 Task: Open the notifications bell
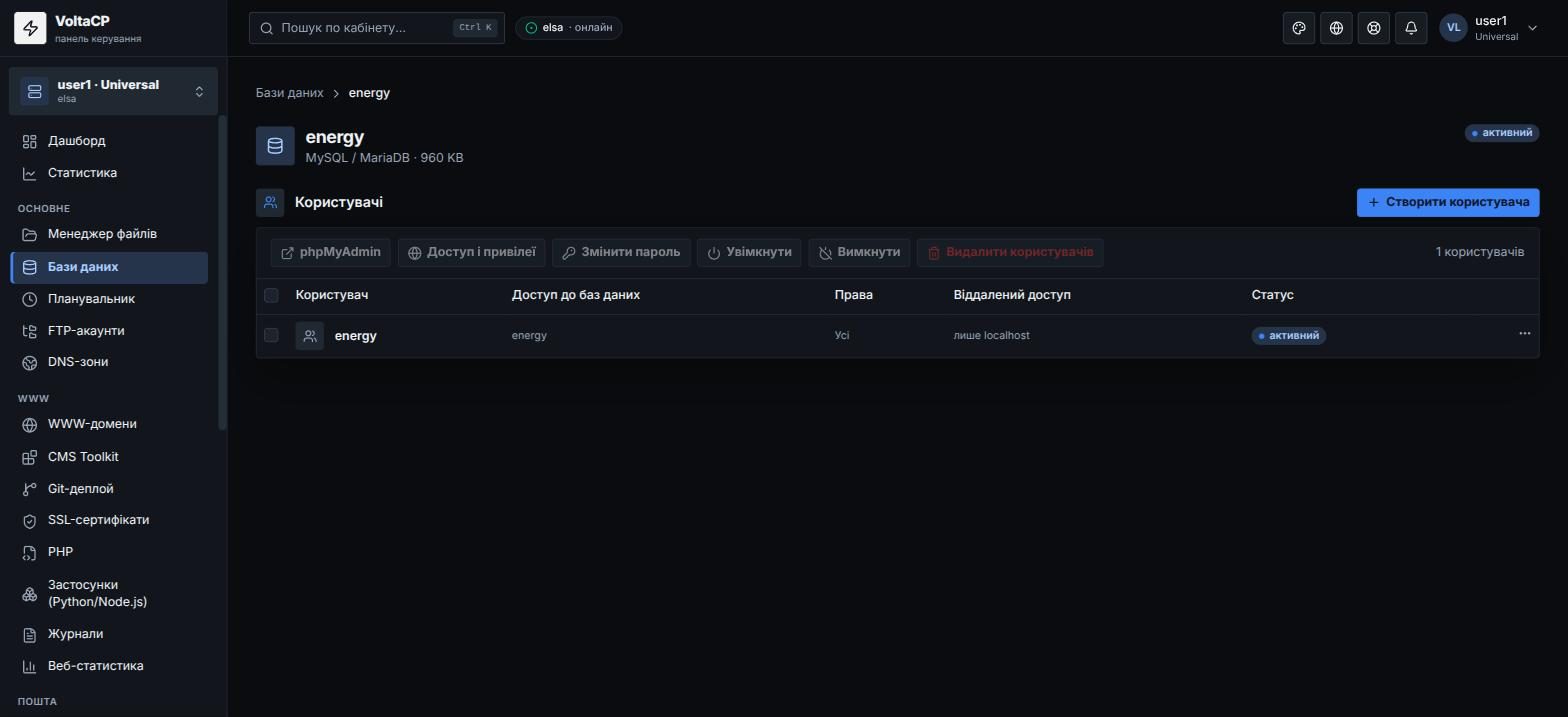(x=1411, y=28)
